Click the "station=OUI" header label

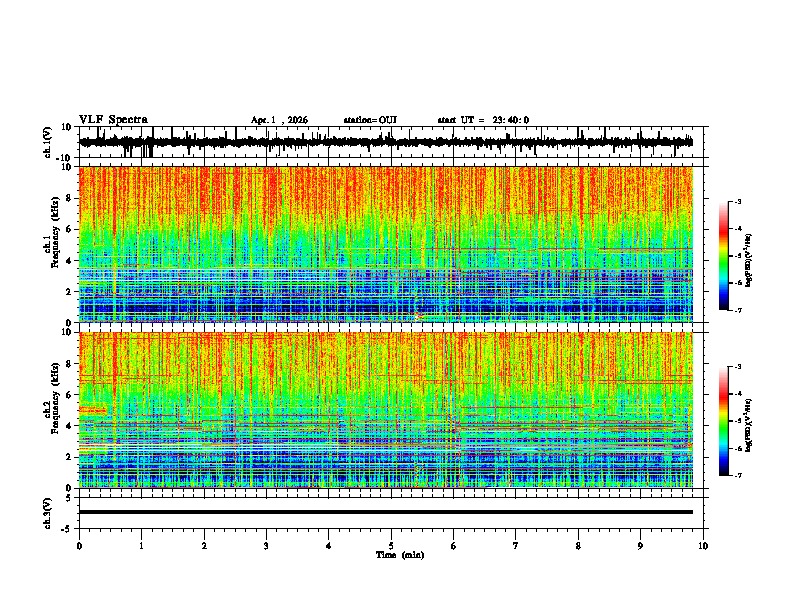coord(370,120)
